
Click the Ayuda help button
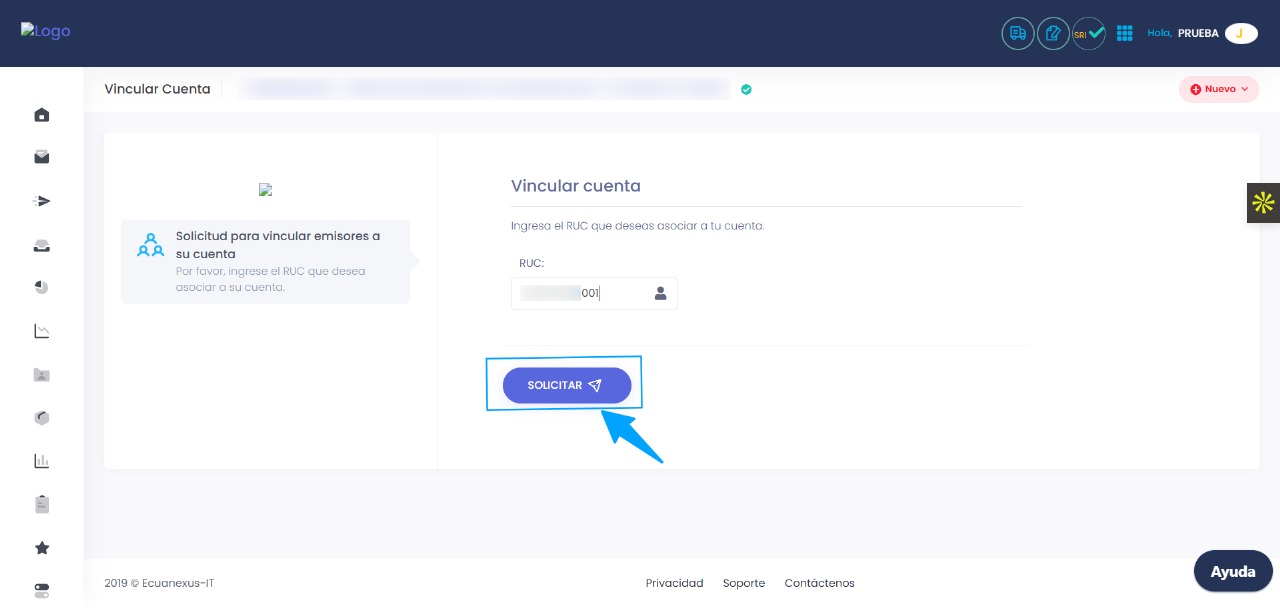(x=1232, y=572)
